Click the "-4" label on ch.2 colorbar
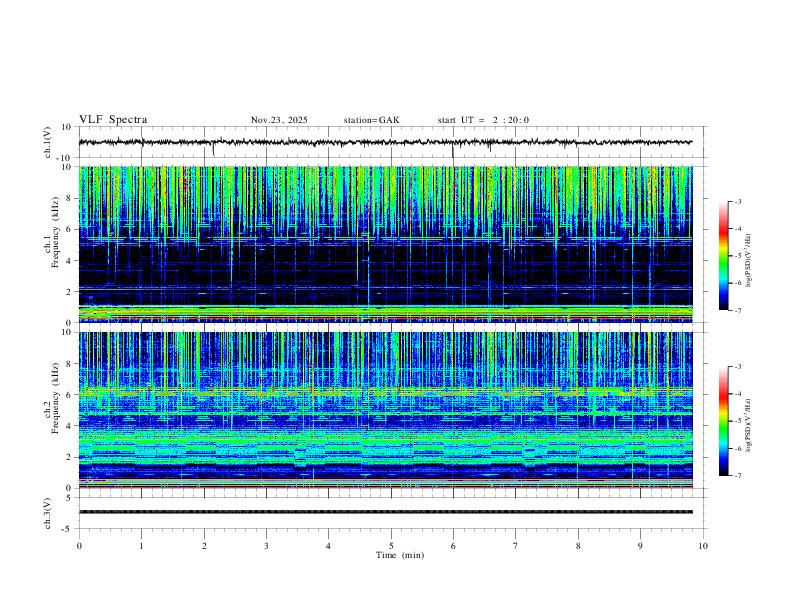792x612 pixels. [x=737, y=394]
